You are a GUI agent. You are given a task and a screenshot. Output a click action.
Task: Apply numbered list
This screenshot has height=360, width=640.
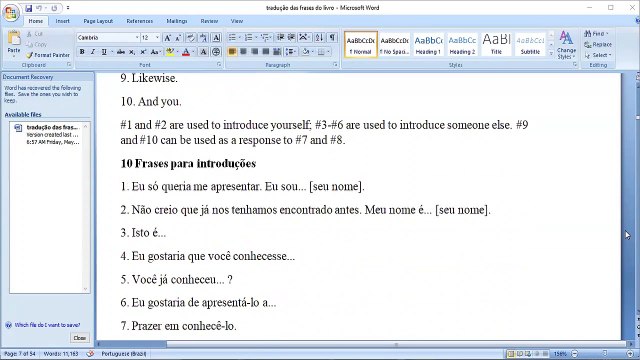[x=248, y=38]
